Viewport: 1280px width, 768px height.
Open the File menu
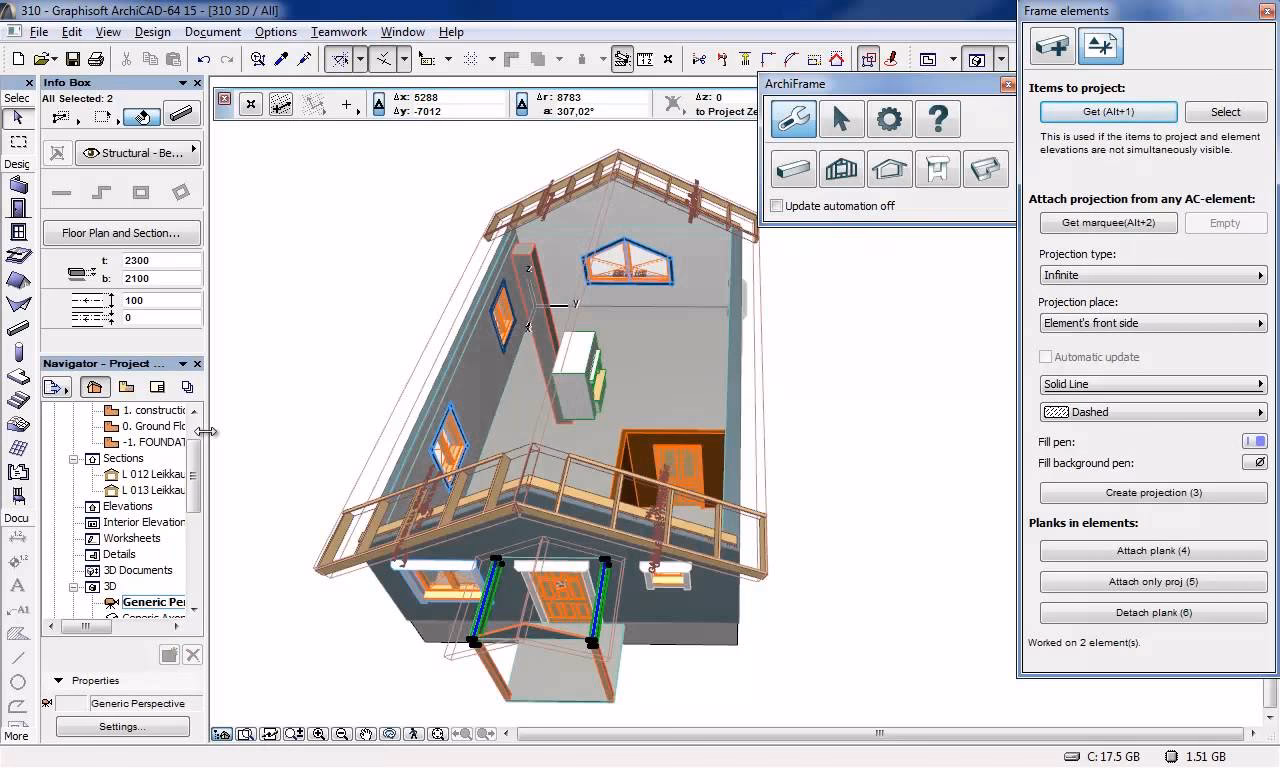tap(38, 32)
